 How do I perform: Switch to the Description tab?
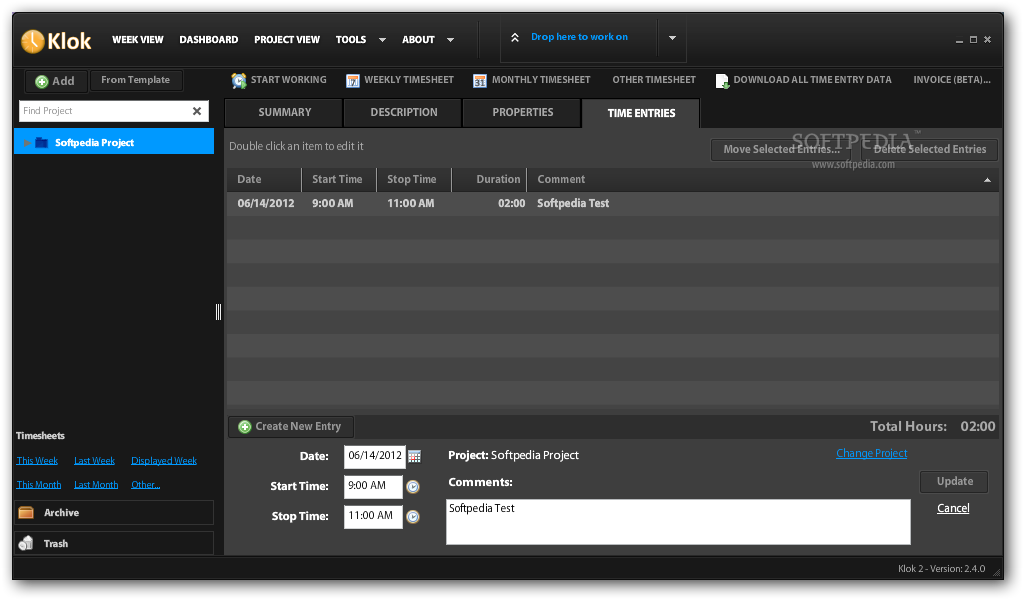pyautogui.click(x=404, y=112)
